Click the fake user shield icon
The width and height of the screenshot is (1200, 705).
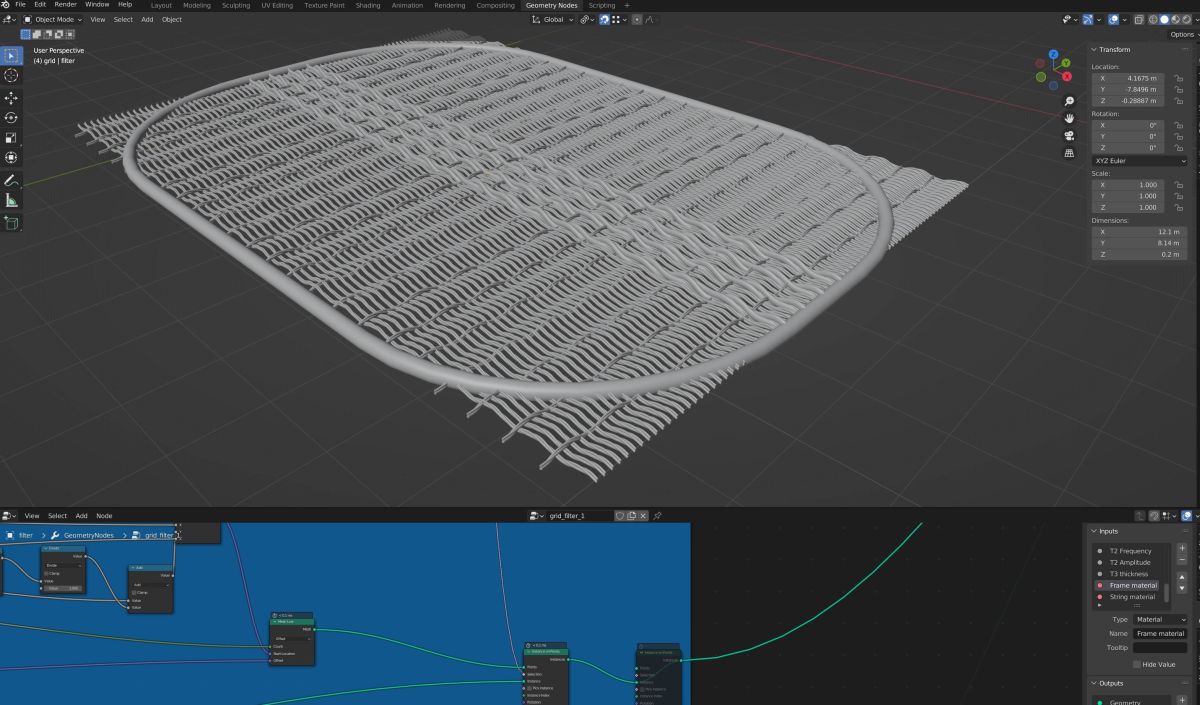(620, 516)
